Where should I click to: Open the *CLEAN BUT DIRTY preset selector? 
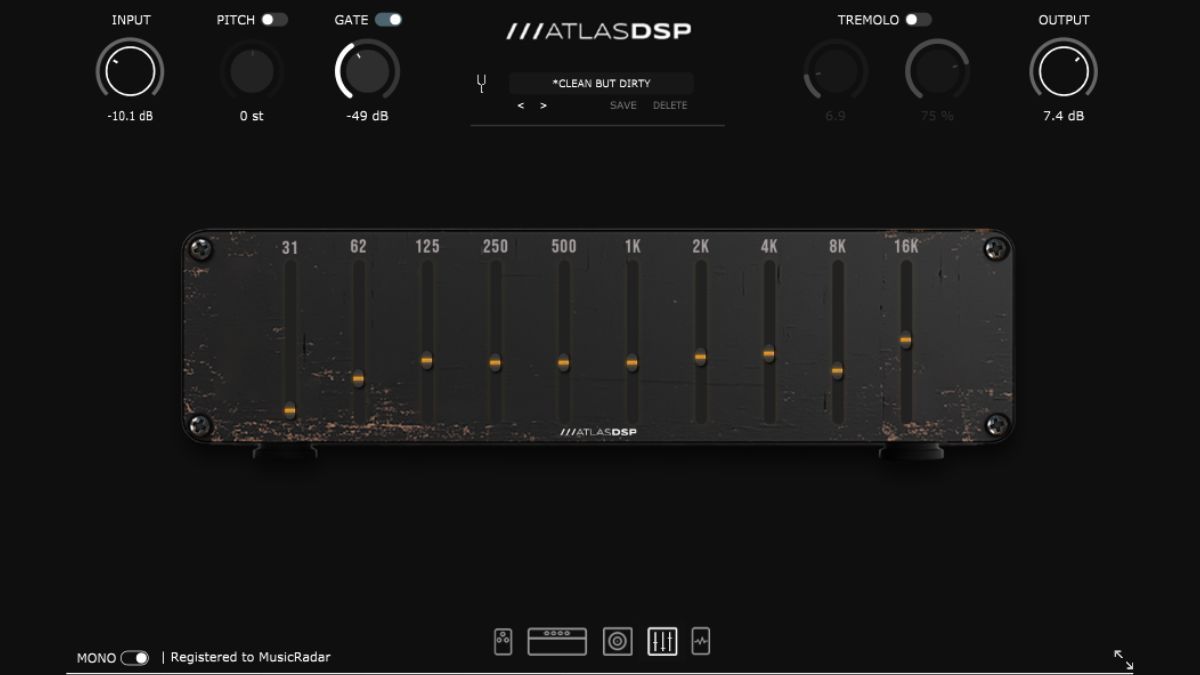603,83
